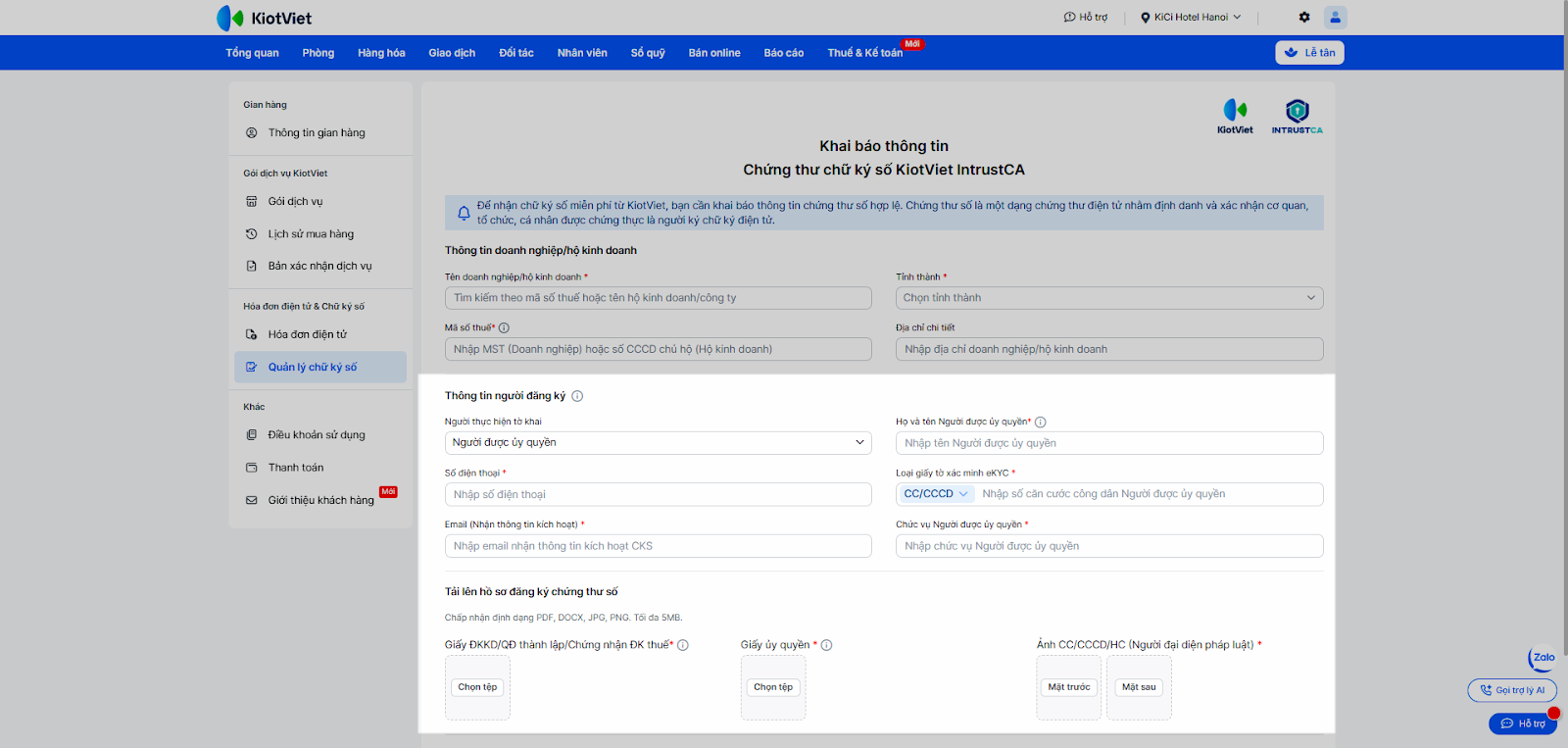Image resolution: width=1568 pixels, height=748 pixels.
Task: Click Chọn tệp under Giấy ĐKKD/QĐ thành lập
Action: (477, 687)
